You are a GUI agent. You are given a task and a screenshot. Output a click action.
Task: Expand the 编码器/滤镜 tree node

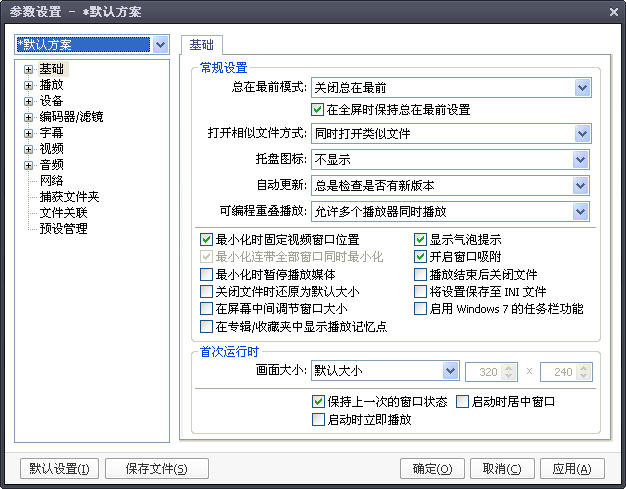click(29, 117)
